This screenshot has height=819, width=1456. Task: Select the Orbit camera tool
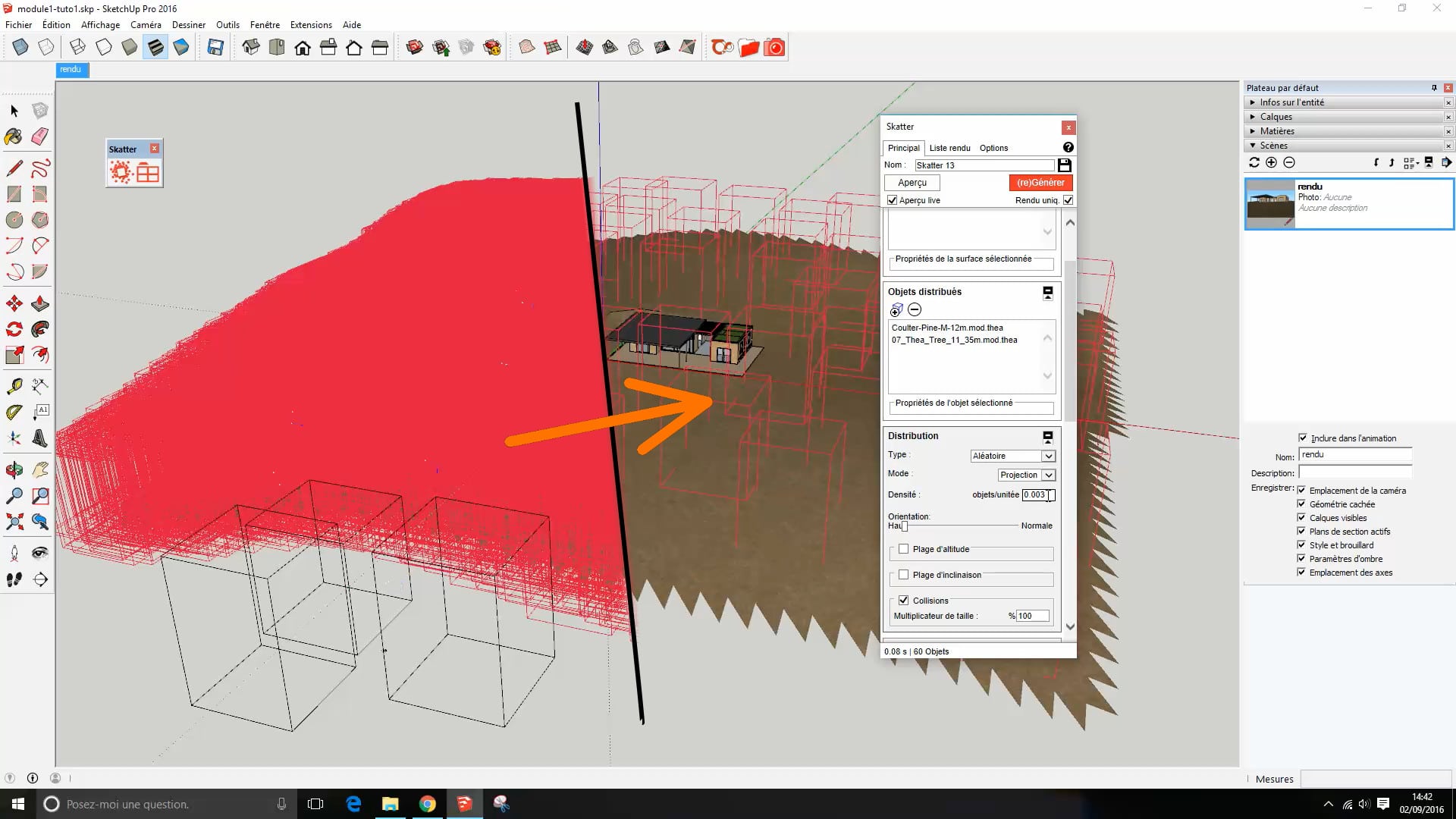tap(14, 470)
